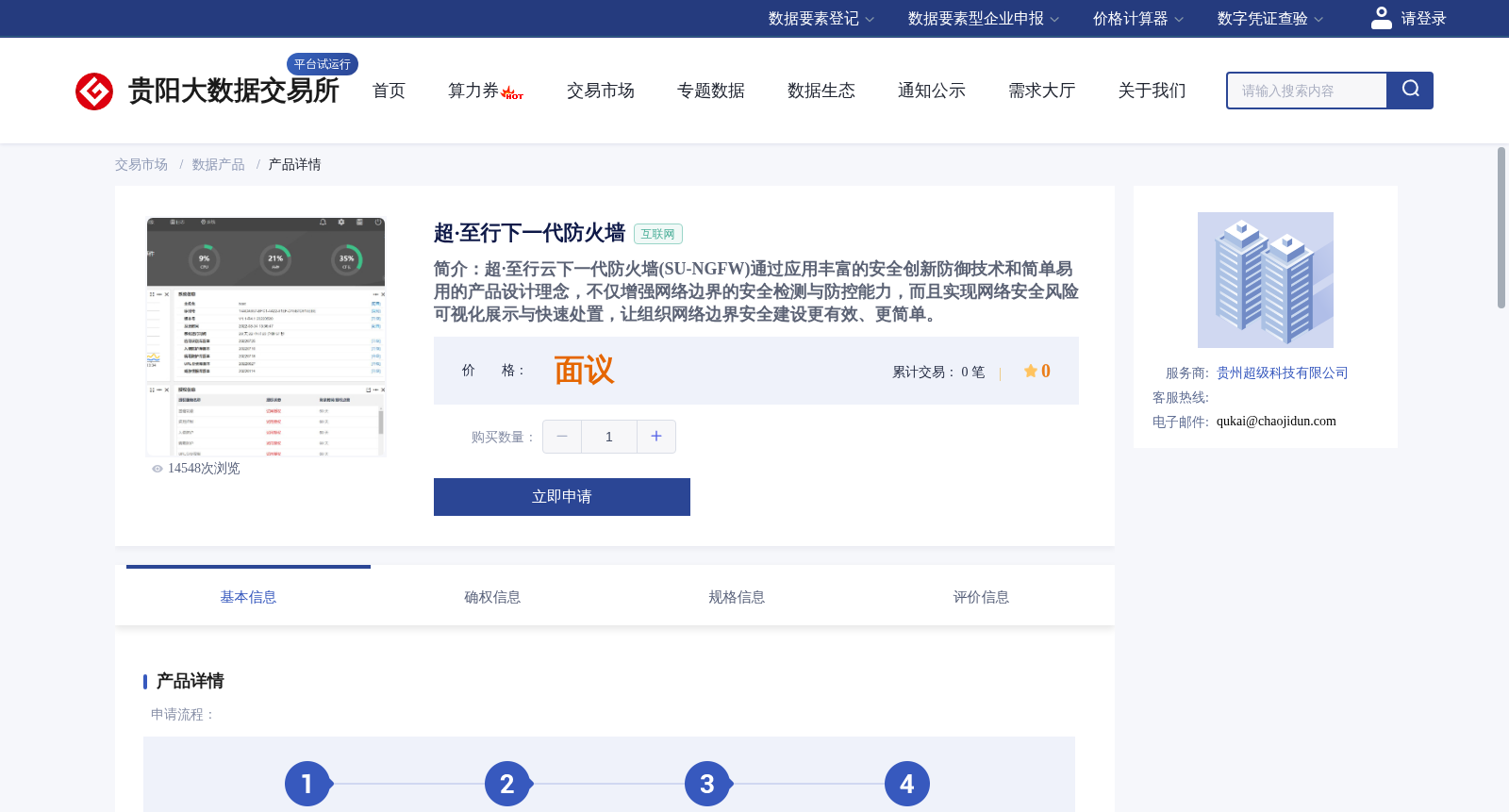This screenshot has height=812, width=1509.
Task: Go to 数据产品 breadcrumb link
Action: coord(219,165)
